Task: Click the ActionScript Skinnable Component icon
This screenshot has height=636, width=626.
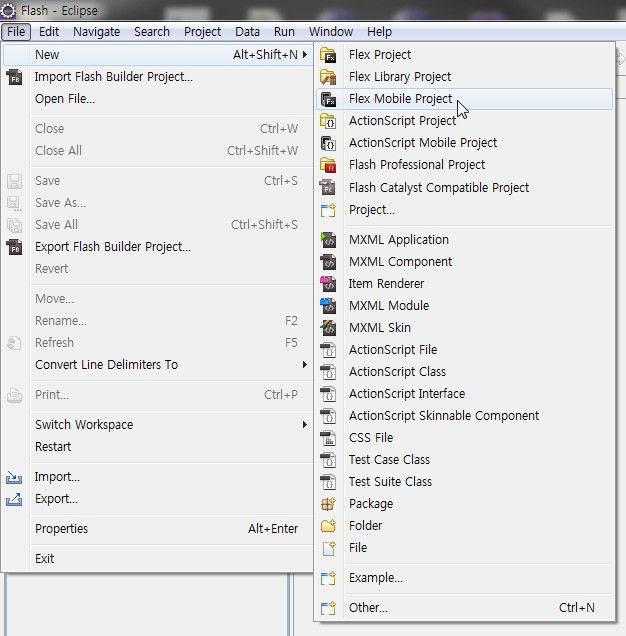Action: 328,415
